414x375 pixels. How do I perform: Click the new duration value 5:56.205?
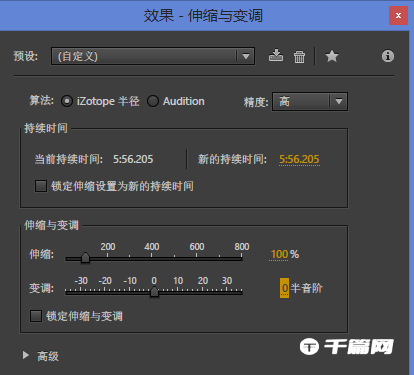pos(299,159)
